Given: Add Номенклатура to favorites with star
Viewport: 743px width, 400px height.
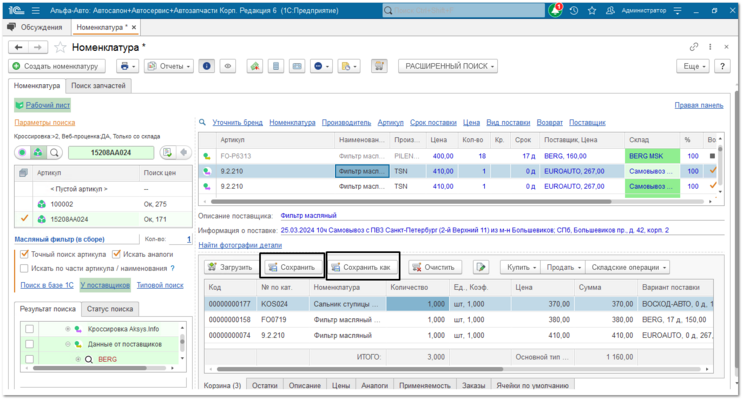Looking at the screenshot, I should 60,47.
